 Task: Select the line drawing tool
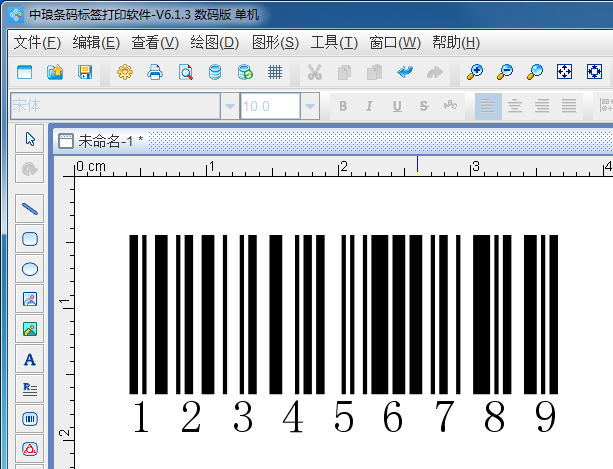click(x=30, y=209)
